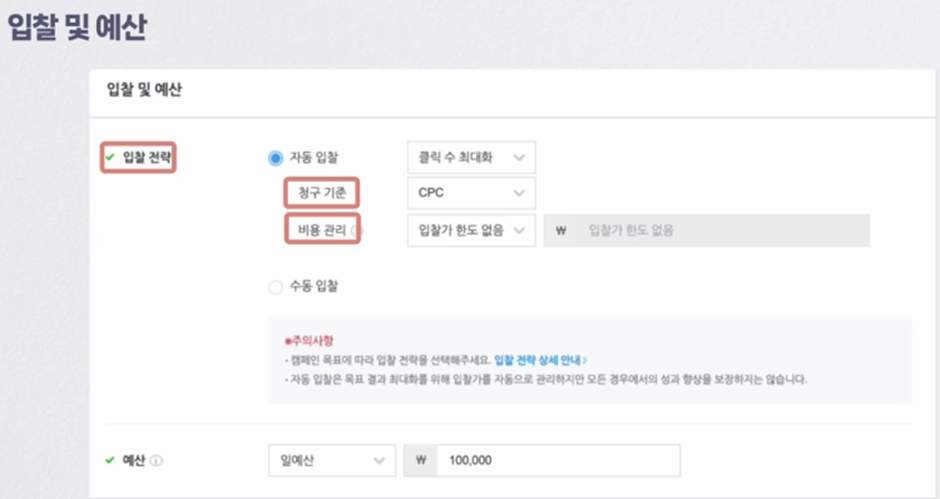Click the disabled 입찰가 한도 없음 input field
Viewport: 940px width, 499px height.
pos(706,230)
